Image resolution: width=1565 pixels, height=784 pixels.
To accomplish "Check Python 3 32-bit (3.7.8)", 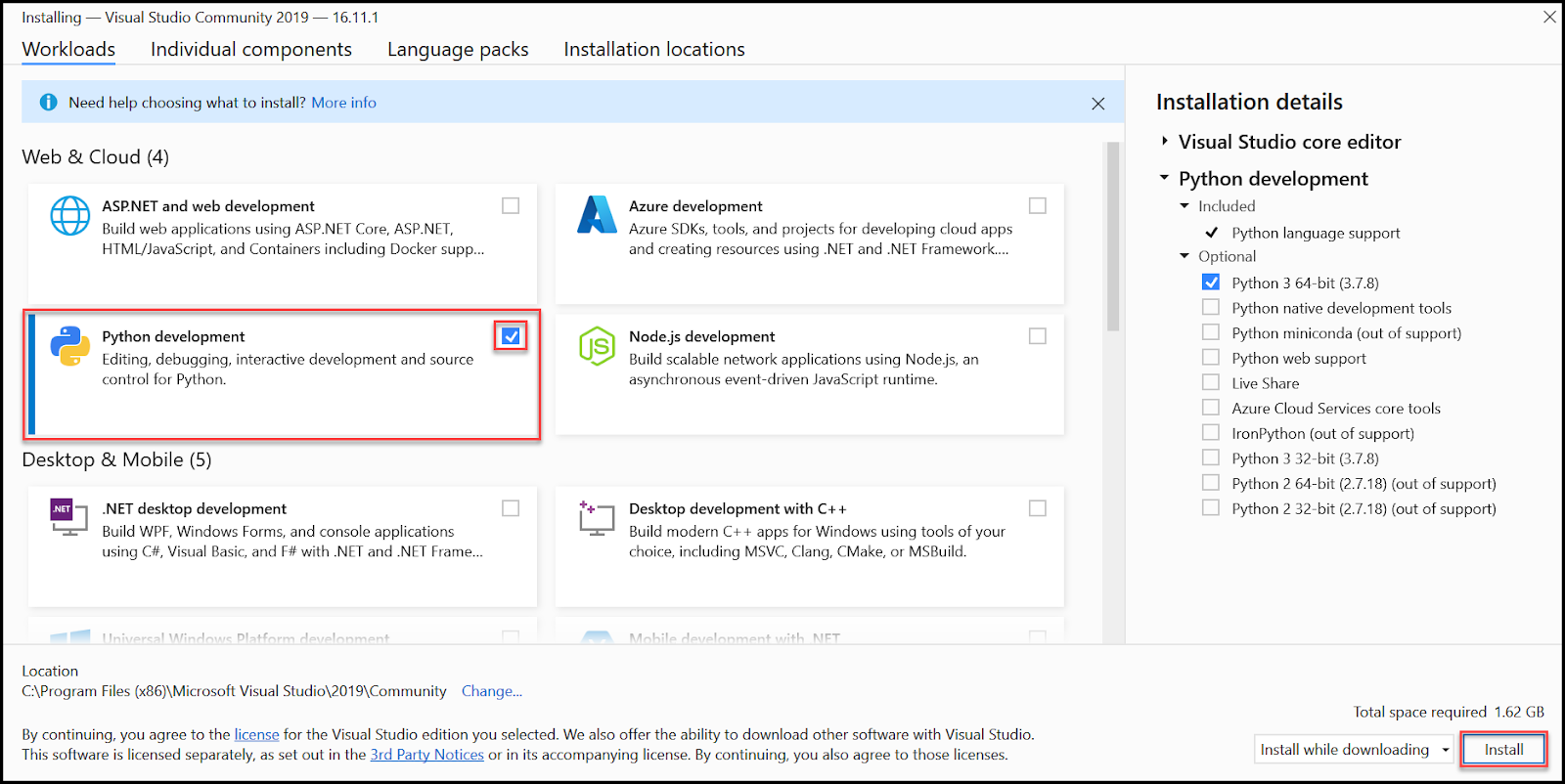I will click(x=1211, y=457).
